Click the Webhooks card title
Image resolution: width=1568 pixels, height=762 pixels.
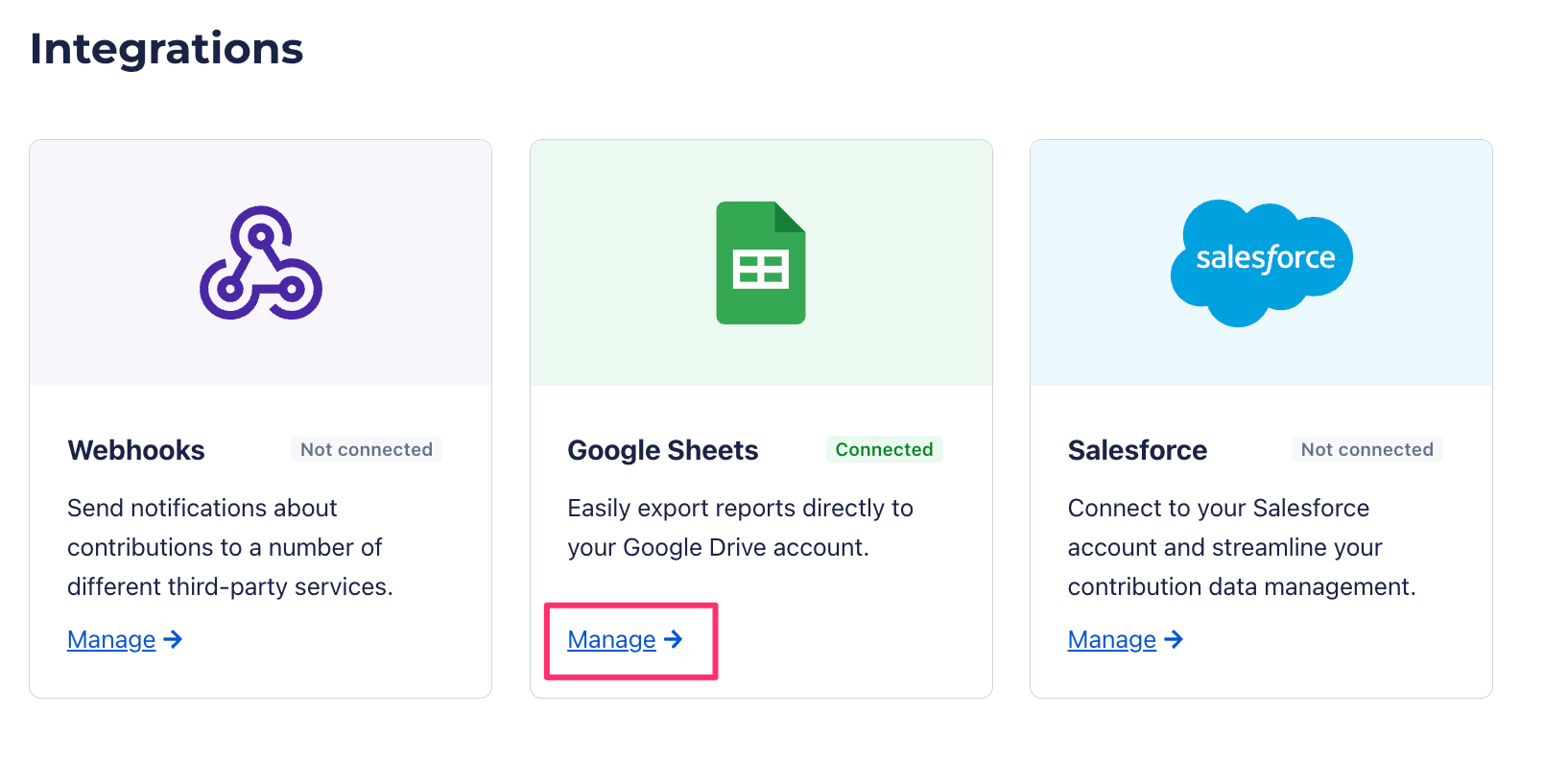point(136,450)
